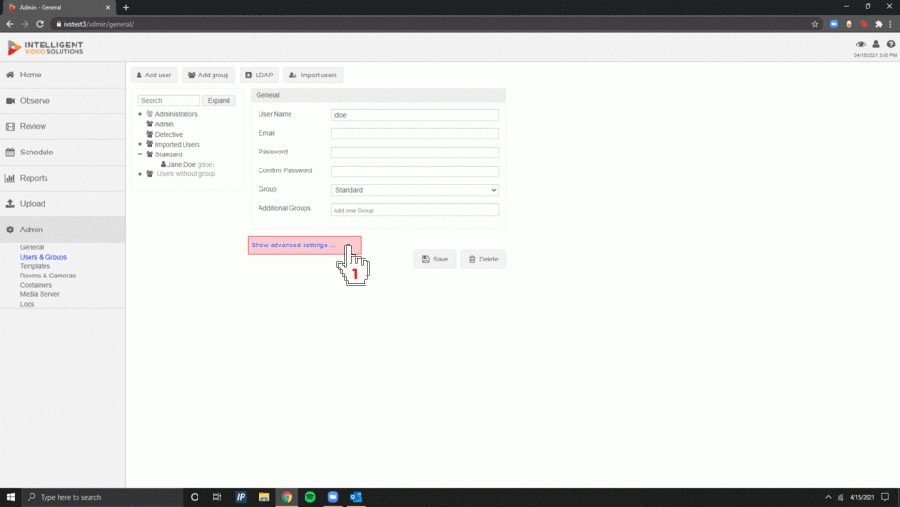
Task: Open Media Server admin submenu item
Action: pos(40,294)
